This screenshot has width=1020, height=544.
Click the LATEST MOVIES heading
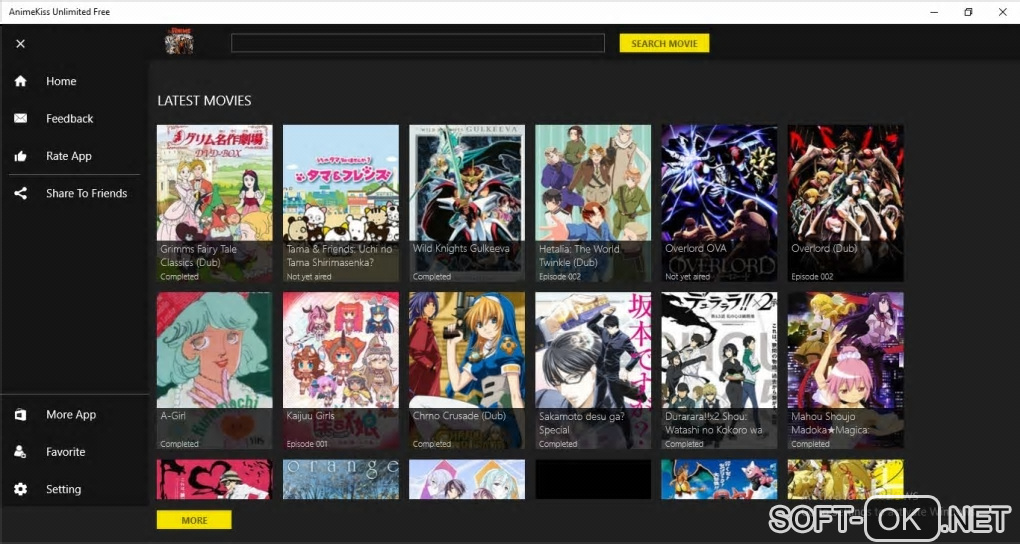tap(204, 101)
